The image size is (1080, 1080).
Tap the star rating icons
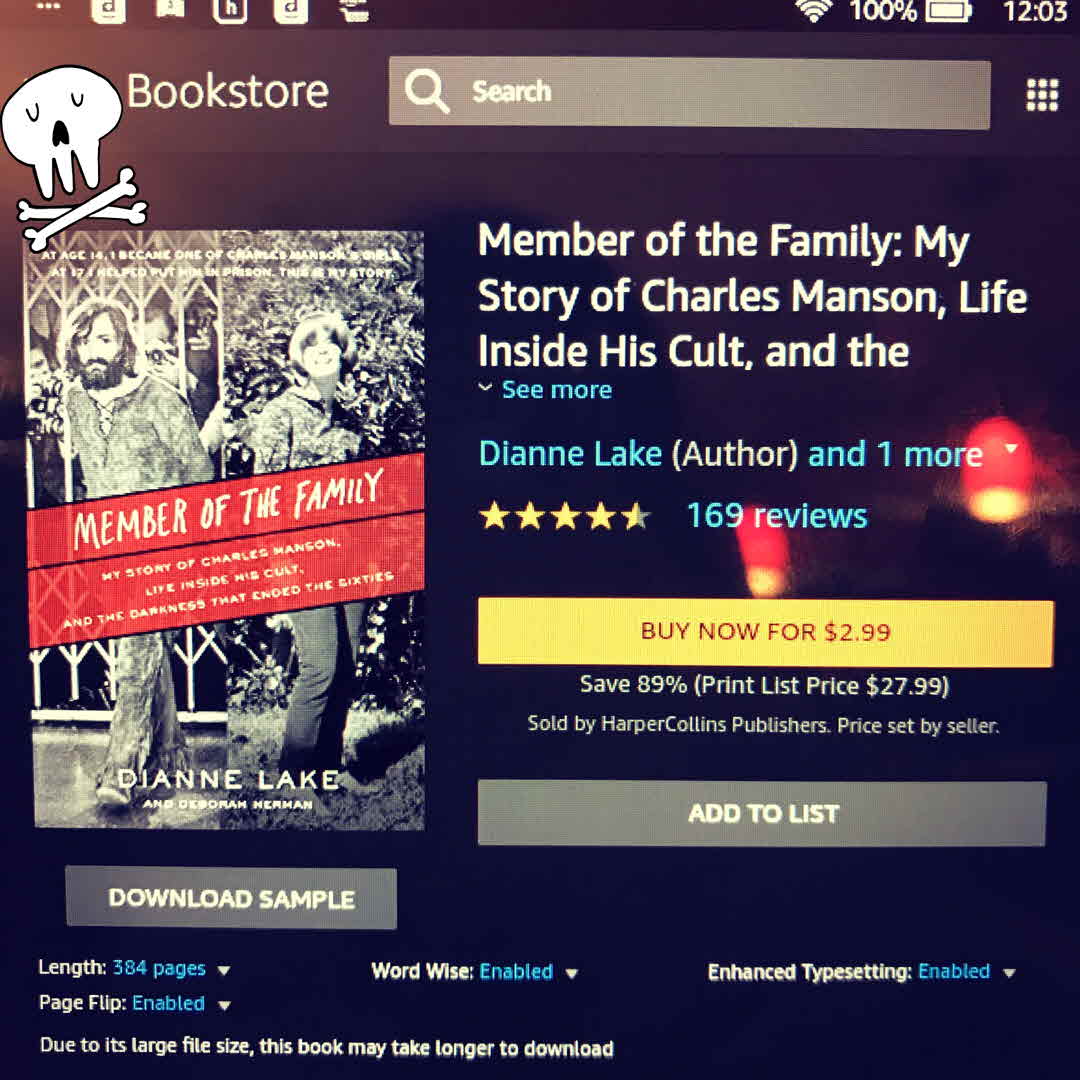565,516
